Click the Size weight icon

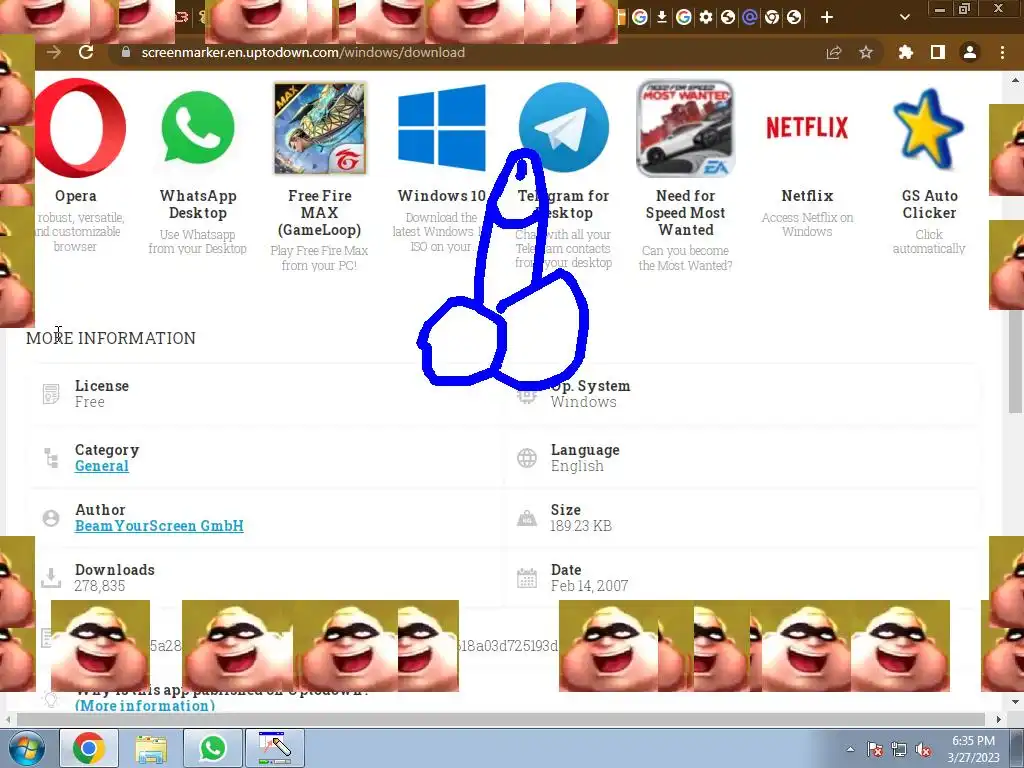point(527,518)
